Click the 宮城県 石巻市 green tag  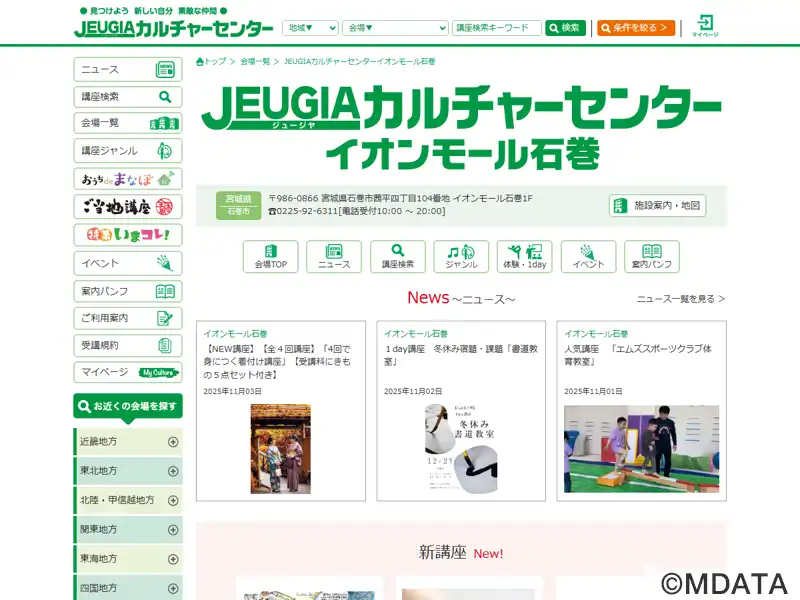tap(238, 205)
